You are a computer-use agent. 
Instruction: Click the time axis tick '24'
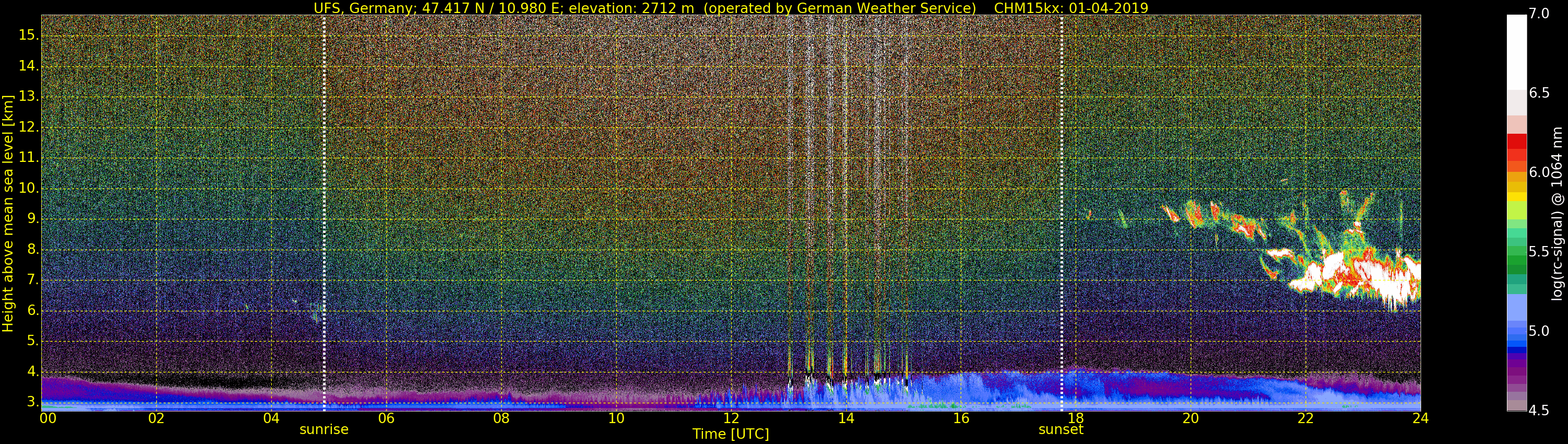tap(1420, 418)
